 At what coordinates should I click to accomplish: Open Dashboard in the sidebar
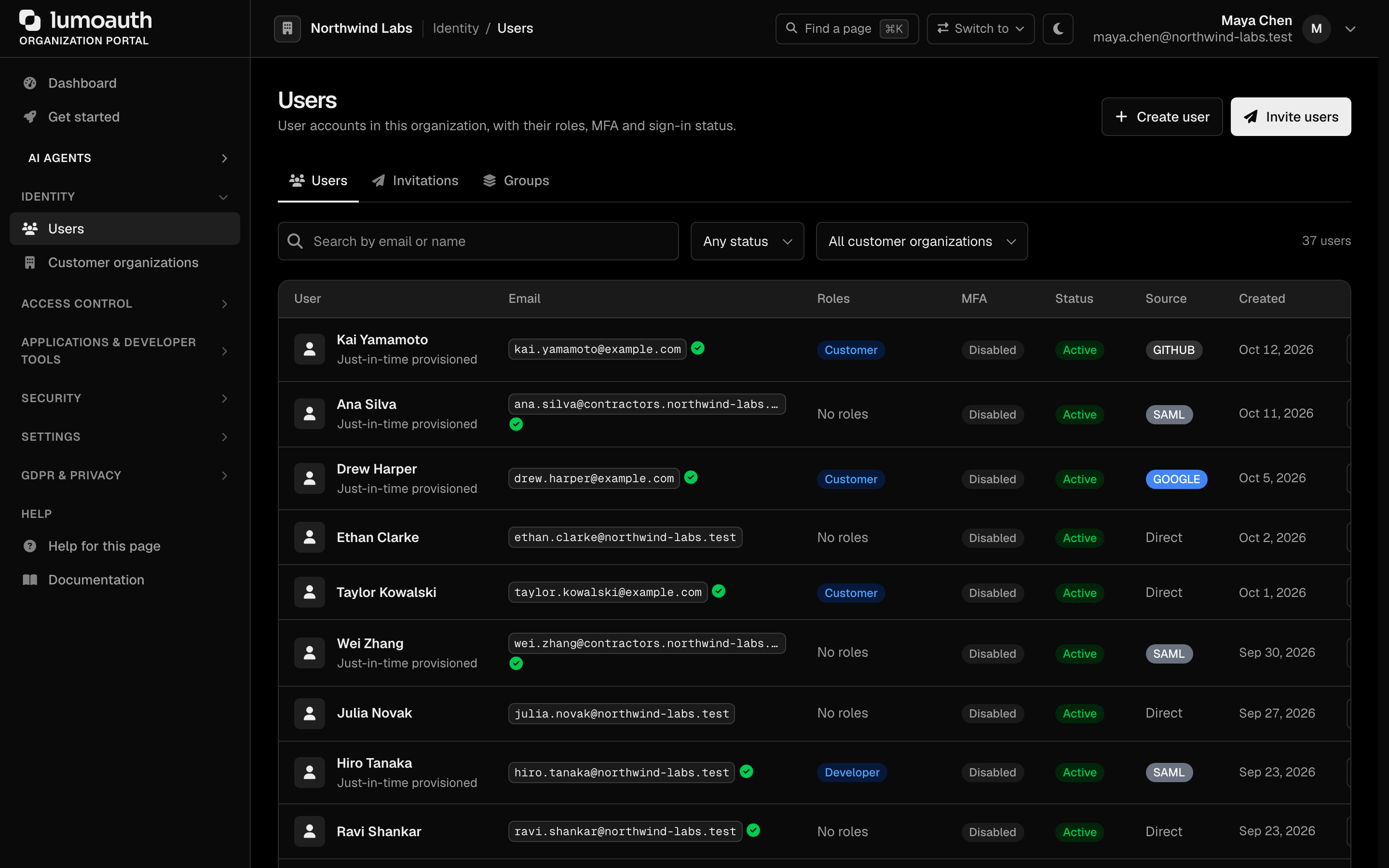[124, 83]
